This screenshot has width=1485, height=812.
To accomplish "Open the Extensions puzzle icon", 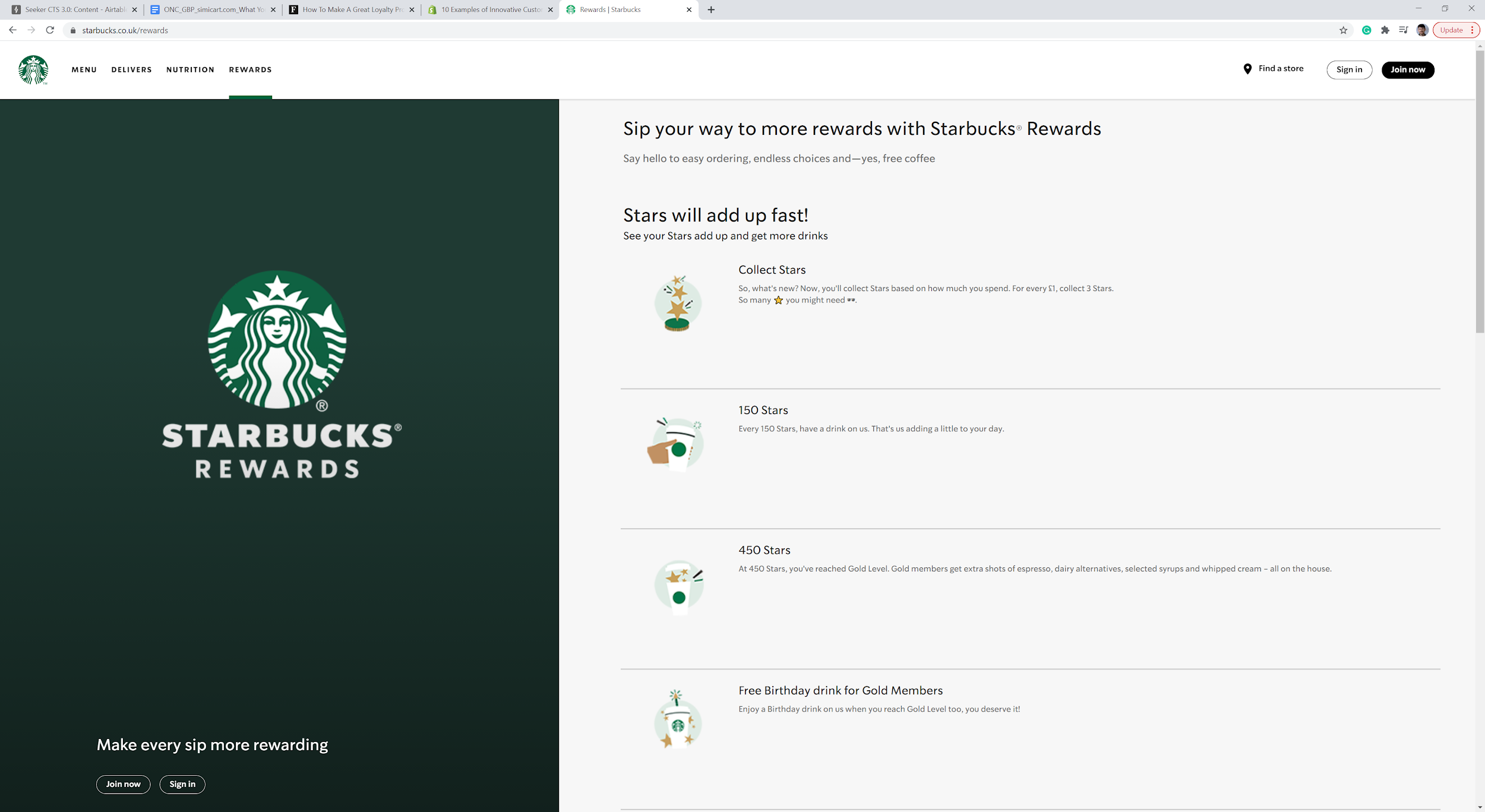I will click(x=1385, y=30).
